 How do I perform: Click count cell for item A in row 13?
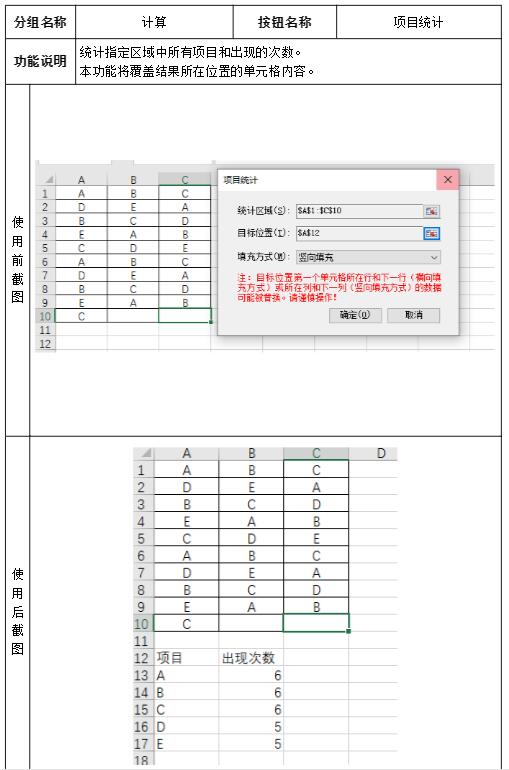251,676
